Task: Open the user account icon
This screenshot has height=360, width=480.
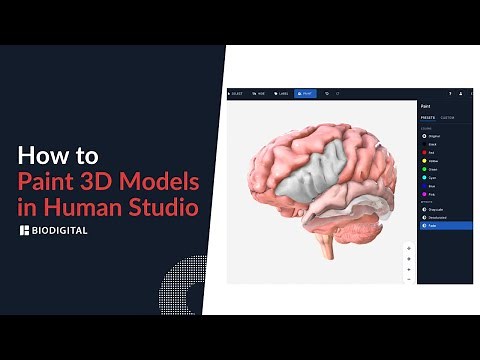Action: pyautogui.click(x=461, y=94)
